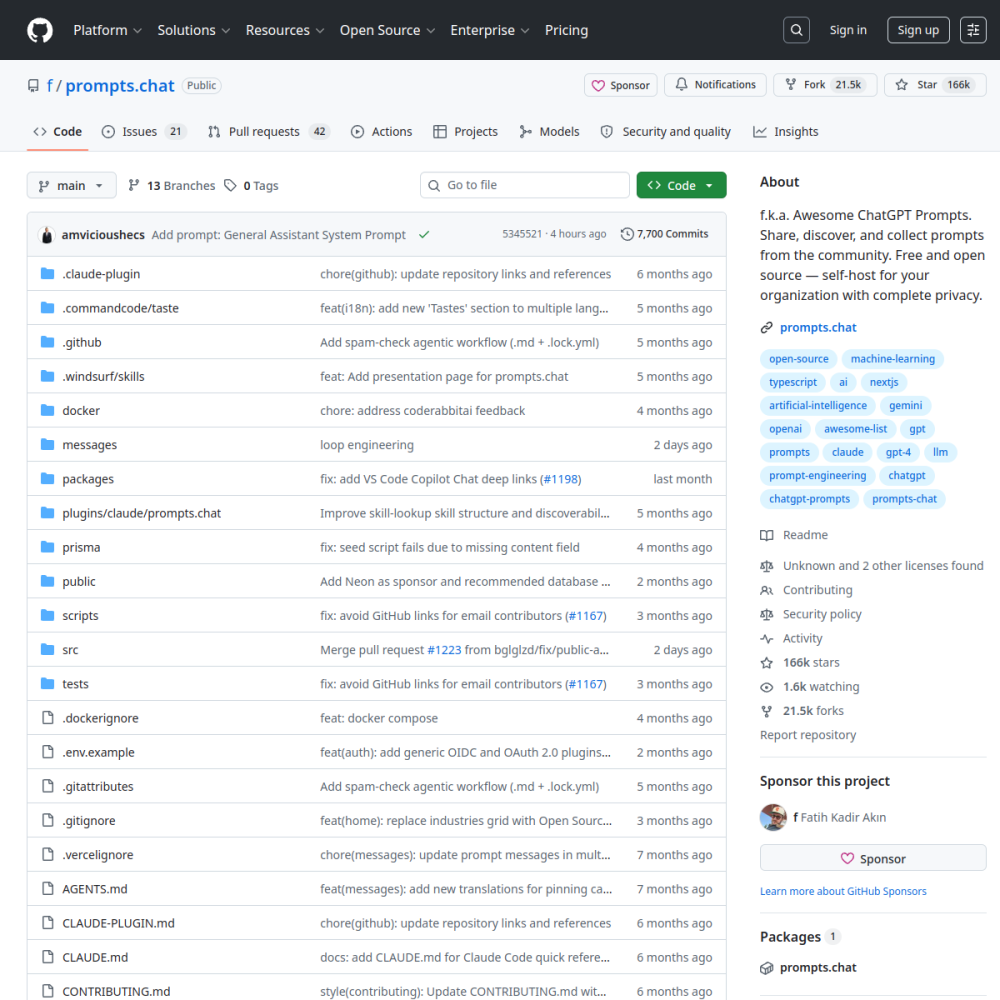Click the Sponsor button under Sponsor this project
This screenshot has height=1000, width=1000.
(x=872, y=858)
